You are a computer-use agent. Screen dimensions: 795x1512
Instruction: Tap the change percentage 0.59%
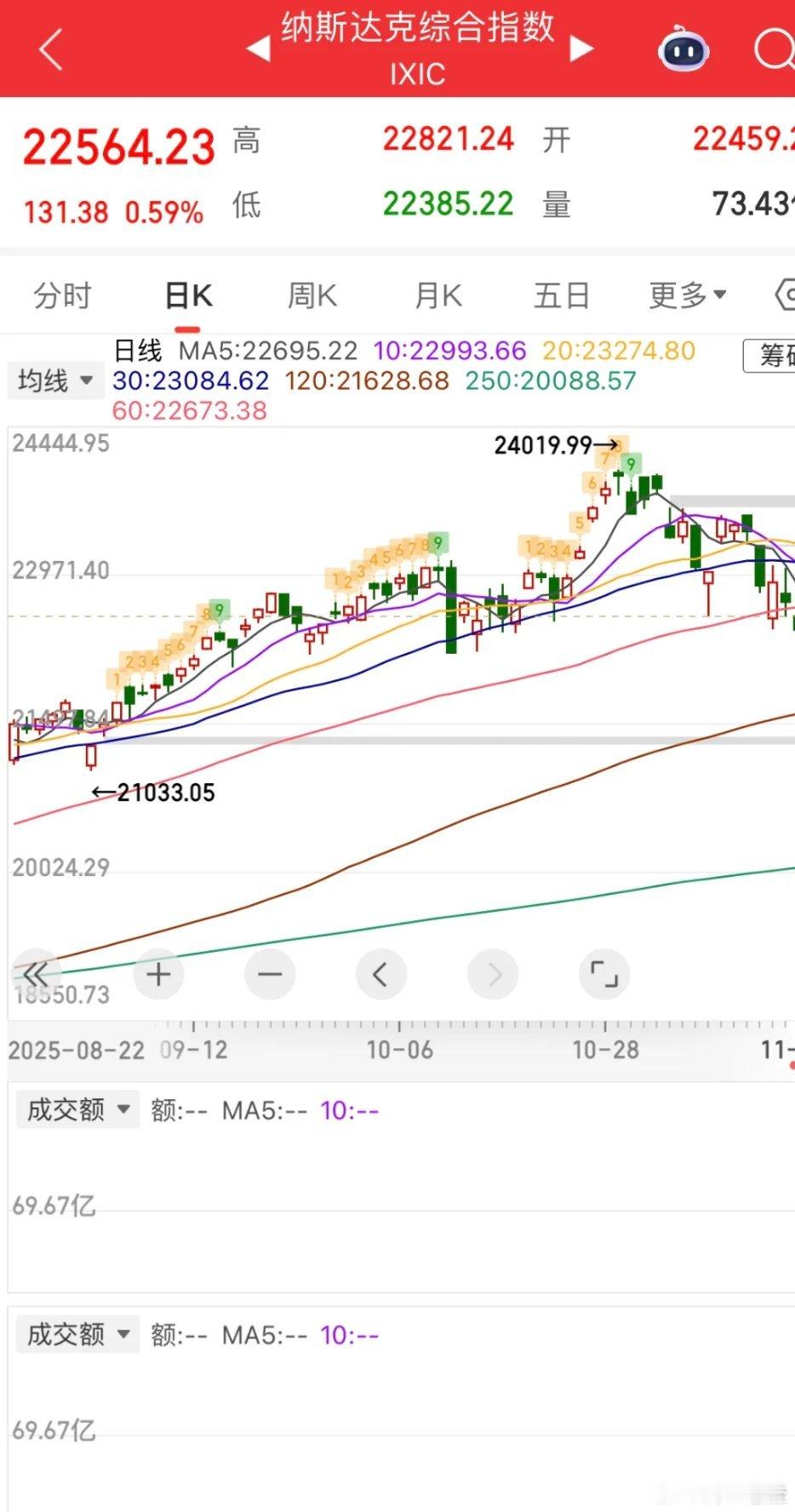[x=164, y=213]
